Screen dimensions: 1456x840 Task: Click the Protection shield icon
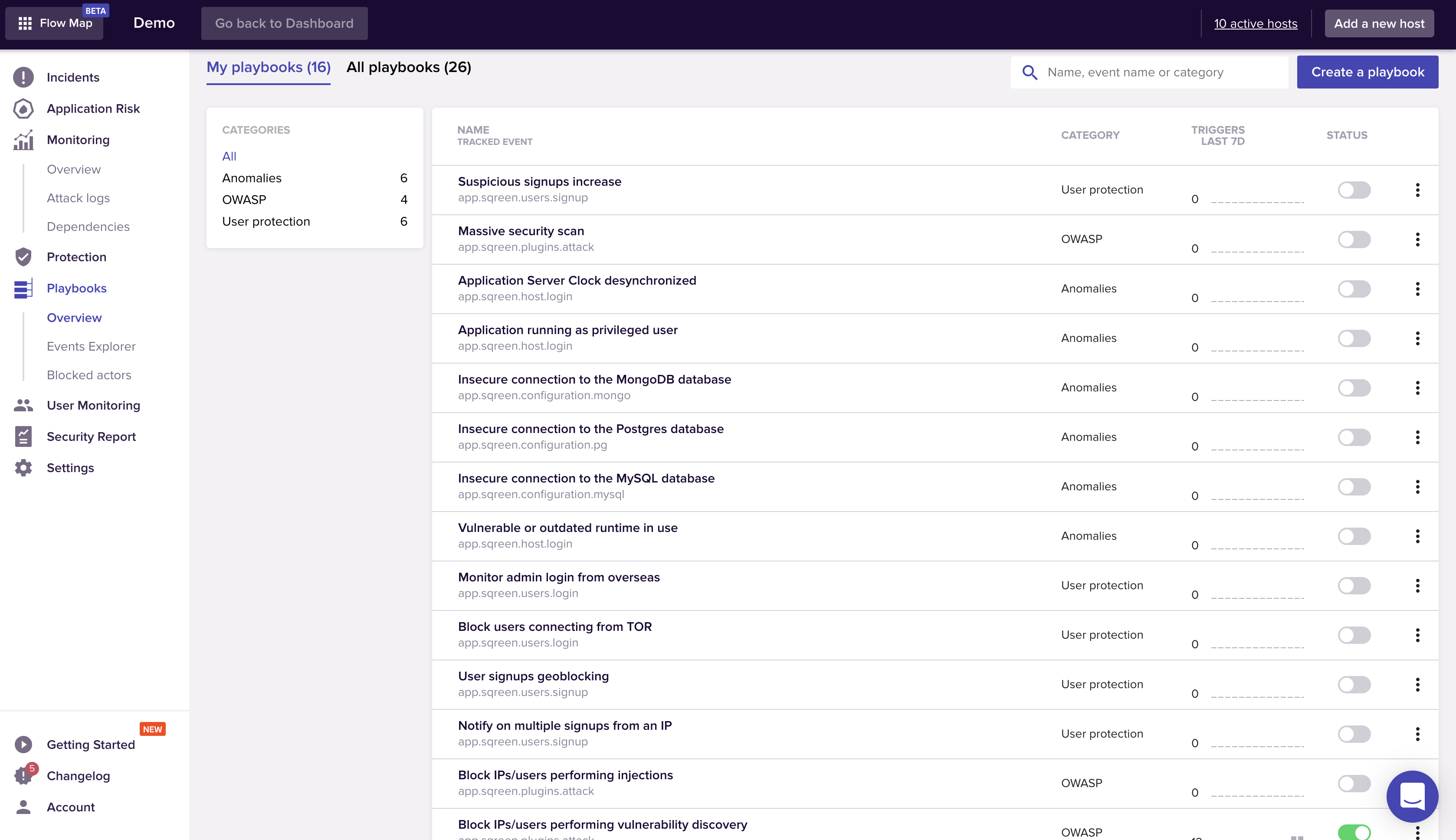click(x=23, y=257)
